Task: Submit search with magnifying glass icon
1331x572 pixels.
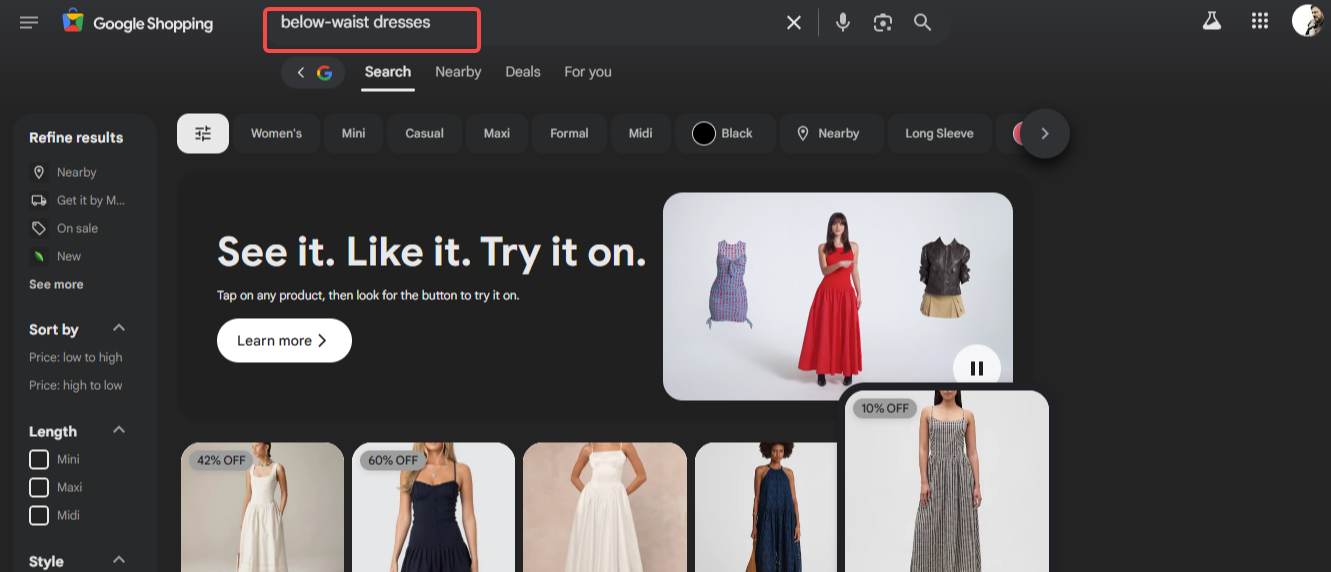Action: tap(922, 22)
